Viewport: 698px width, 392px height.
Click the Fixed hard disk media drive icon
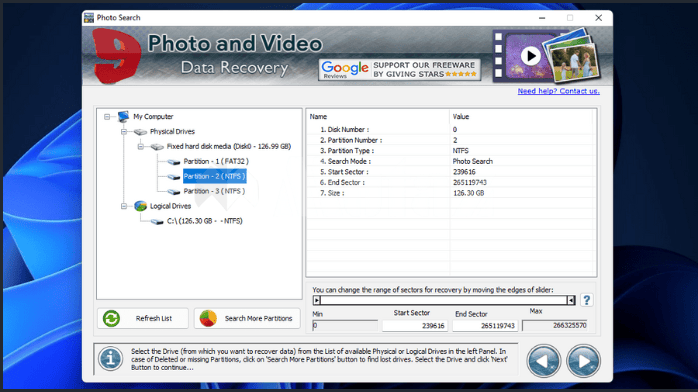(x=157, y=146)
